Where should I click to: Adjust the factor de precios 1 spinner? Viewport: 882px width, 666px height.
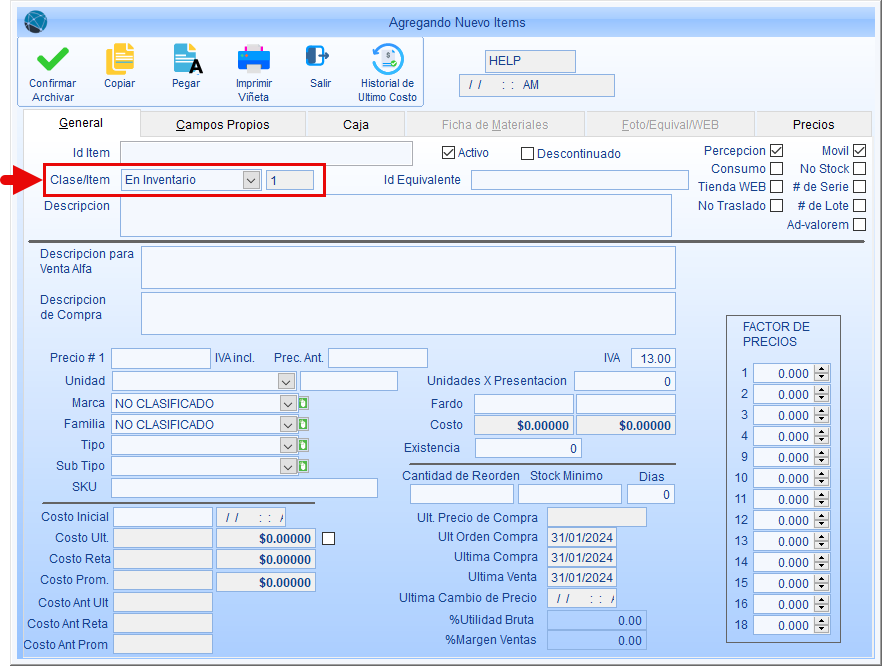[x=822, y=373]
